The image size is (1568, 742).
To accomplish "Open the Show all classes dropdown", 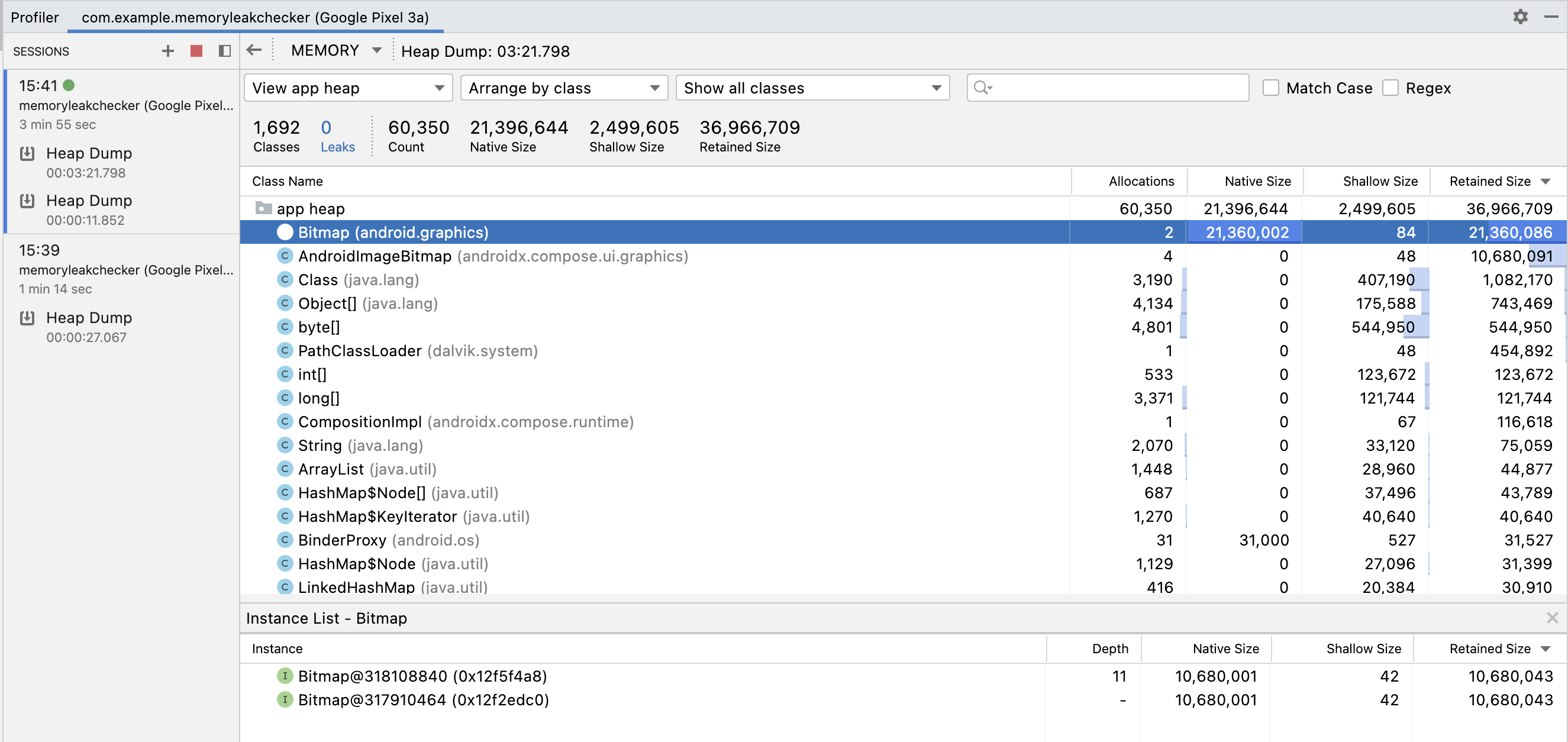I will pos(812,88).
